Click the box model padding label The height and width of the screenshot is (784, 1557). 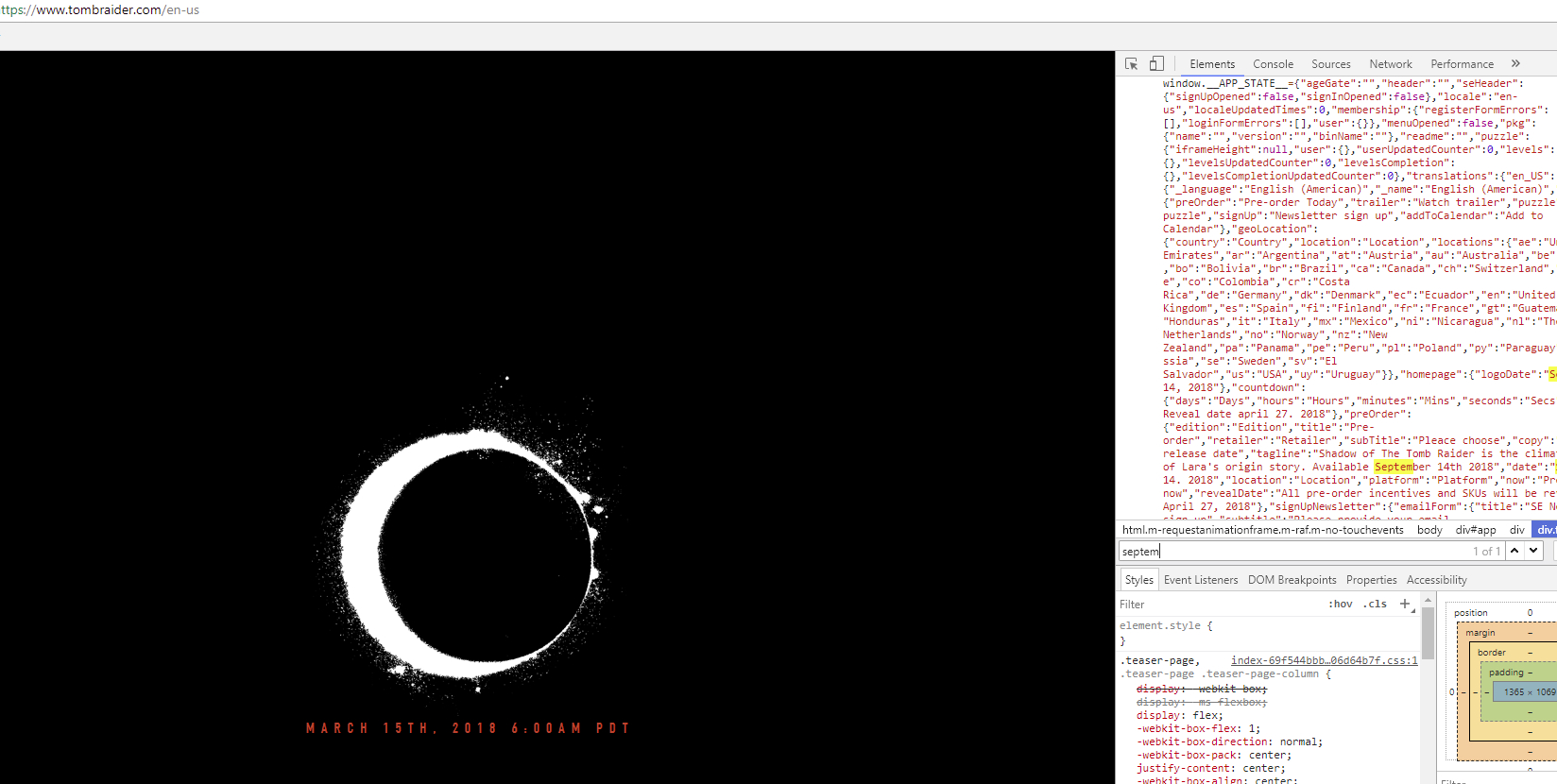(1506, 673)
